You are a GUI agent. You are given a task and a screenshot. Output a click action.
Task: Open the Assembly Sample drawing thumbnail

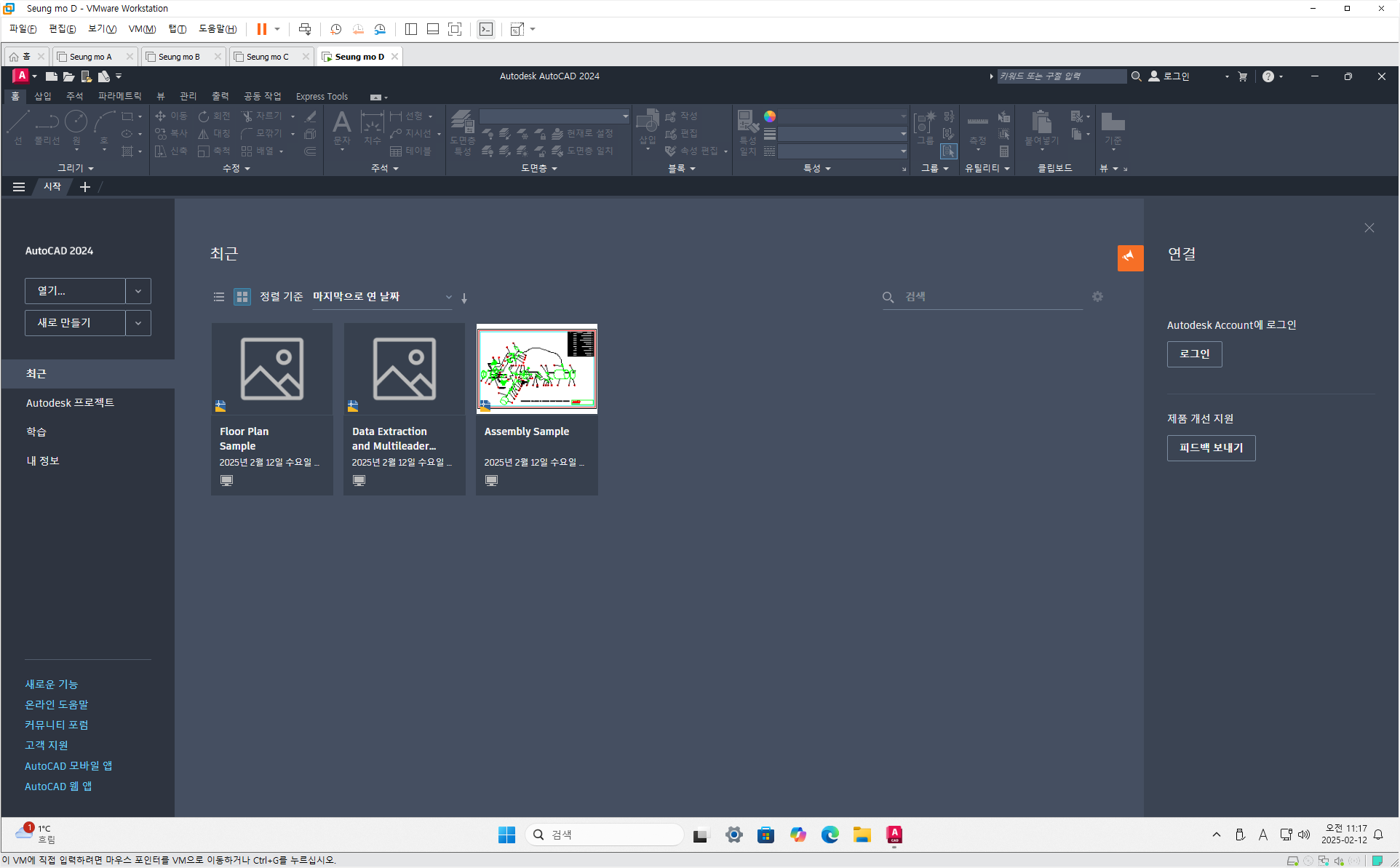pyautogui.click(x=536, y=370)
